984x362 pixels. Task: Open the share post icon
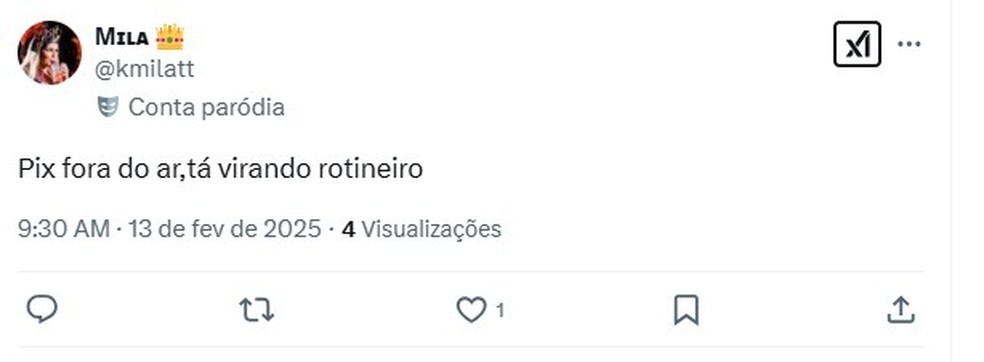tap(901, 309)
